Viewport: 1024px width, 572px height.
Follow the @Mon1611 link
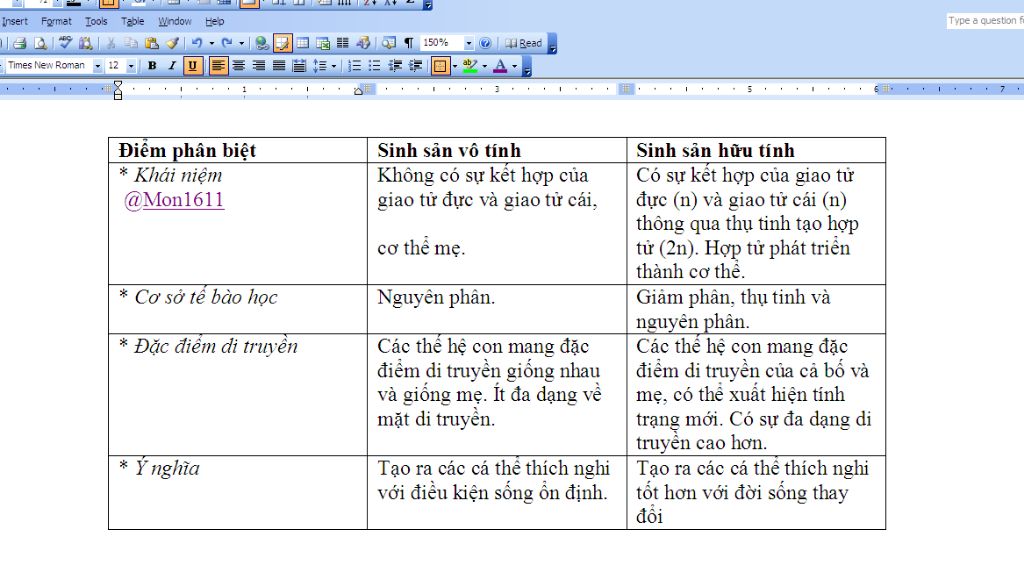click(x=174, y=199)
